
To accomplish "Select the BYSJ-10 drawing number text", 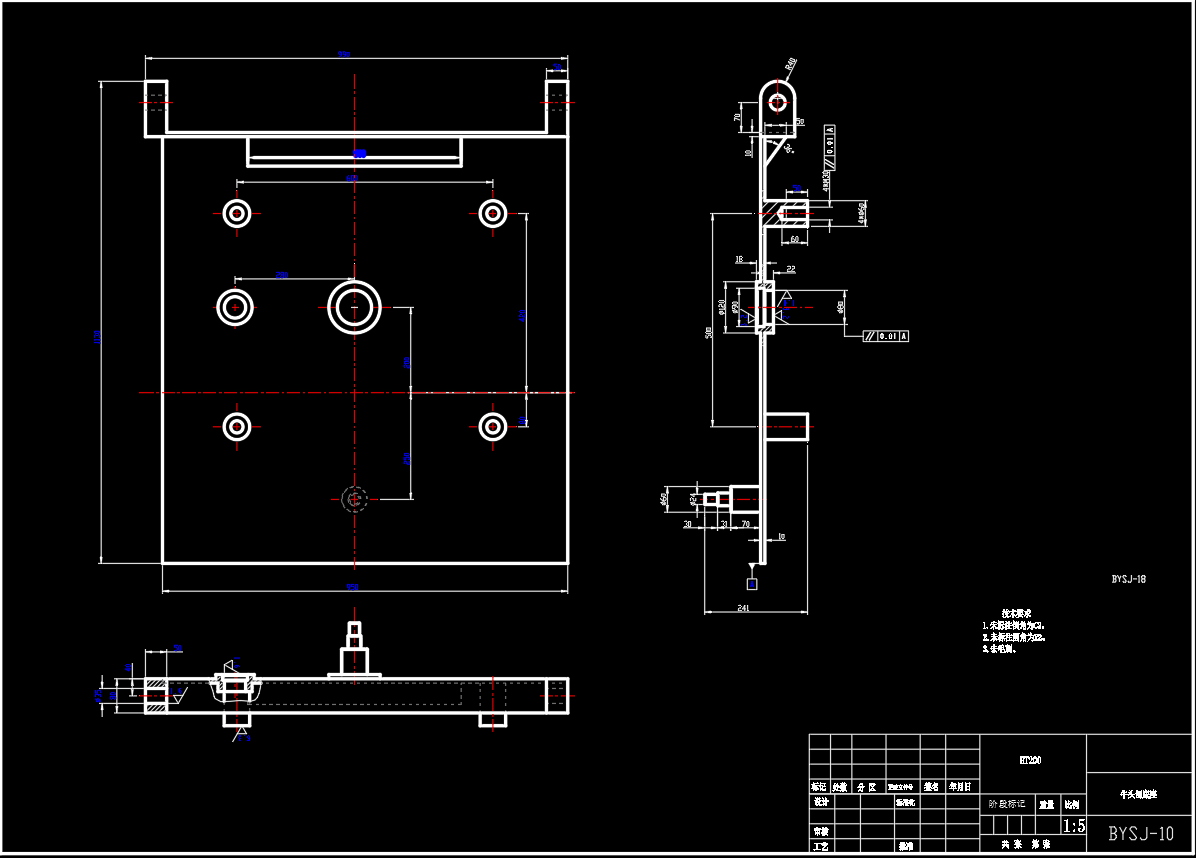I will click(1140, 834).
